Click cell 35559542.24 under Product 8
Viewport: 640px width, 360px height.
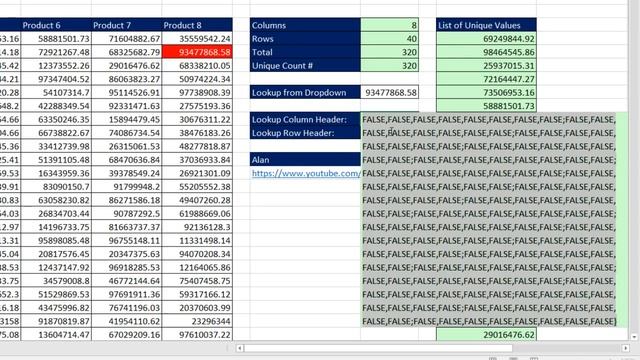[x=197, y=38]
